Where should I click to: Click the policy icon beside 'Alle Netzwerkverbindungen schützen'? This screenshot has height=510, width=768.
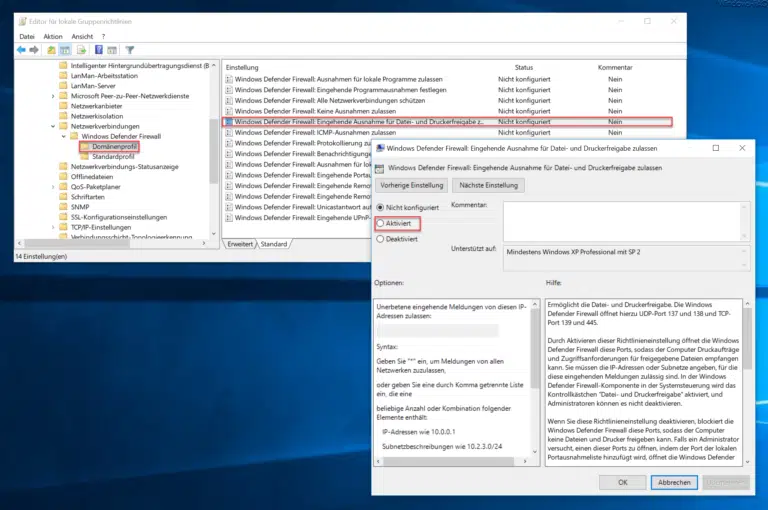pyautogui.click(x=229, y=100)
